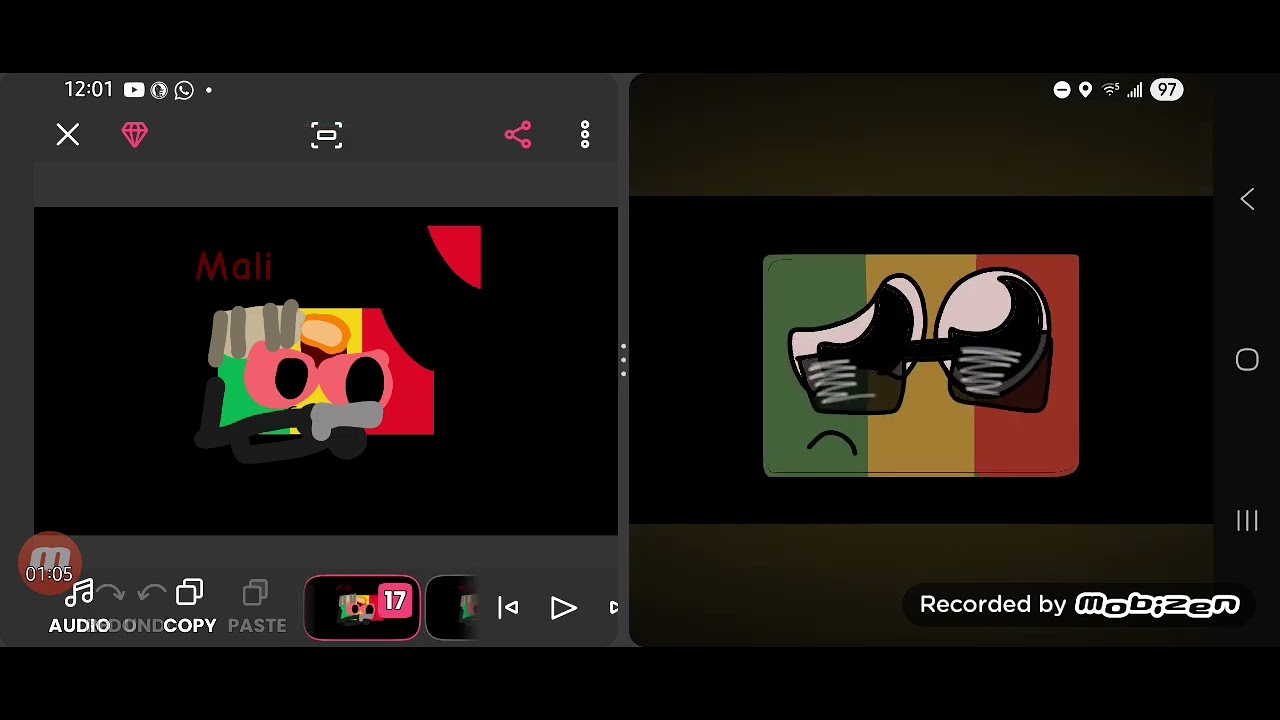
Task: Tap the flag character drawing on canvas
Action: tap(314, 382)
